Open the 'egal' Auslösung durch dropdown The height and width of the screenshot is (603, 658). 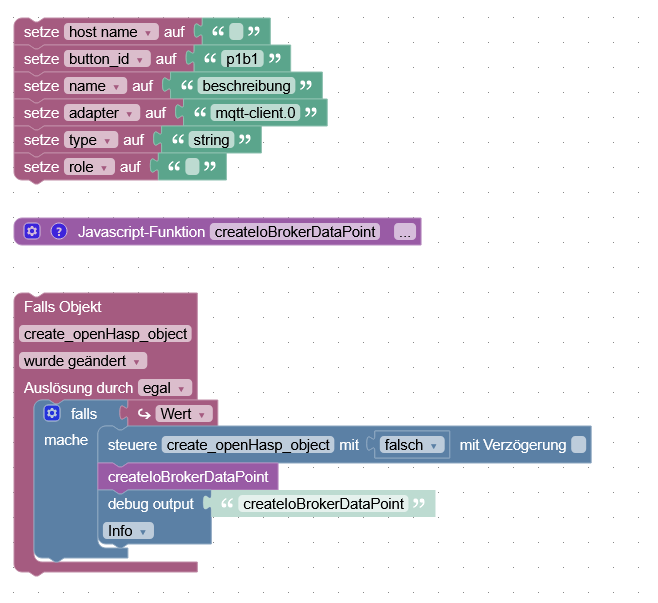[165, 388]
